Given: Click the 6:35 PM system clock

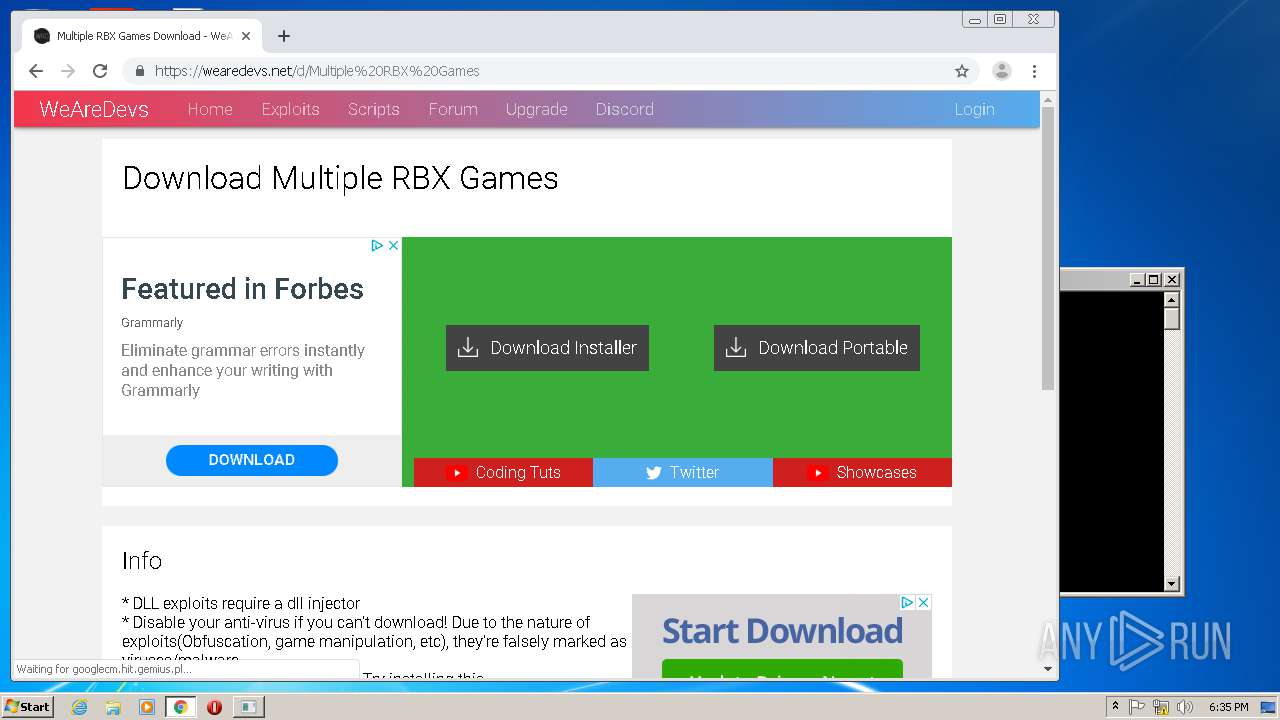Looking at the screenshot, I should click(1228, 707).
